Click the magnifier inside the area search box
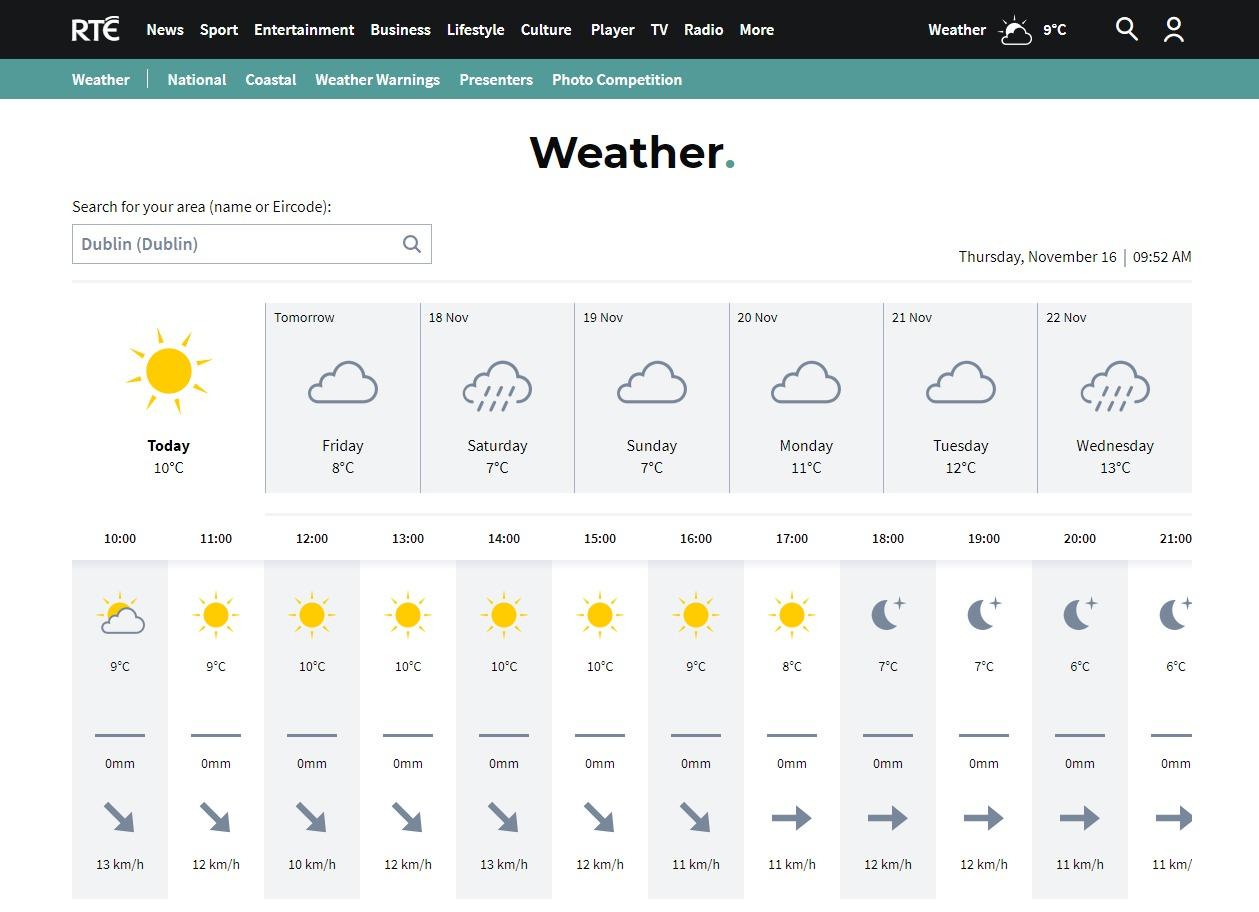This screenshot has width=1259, height=912. tap(411, 243)
